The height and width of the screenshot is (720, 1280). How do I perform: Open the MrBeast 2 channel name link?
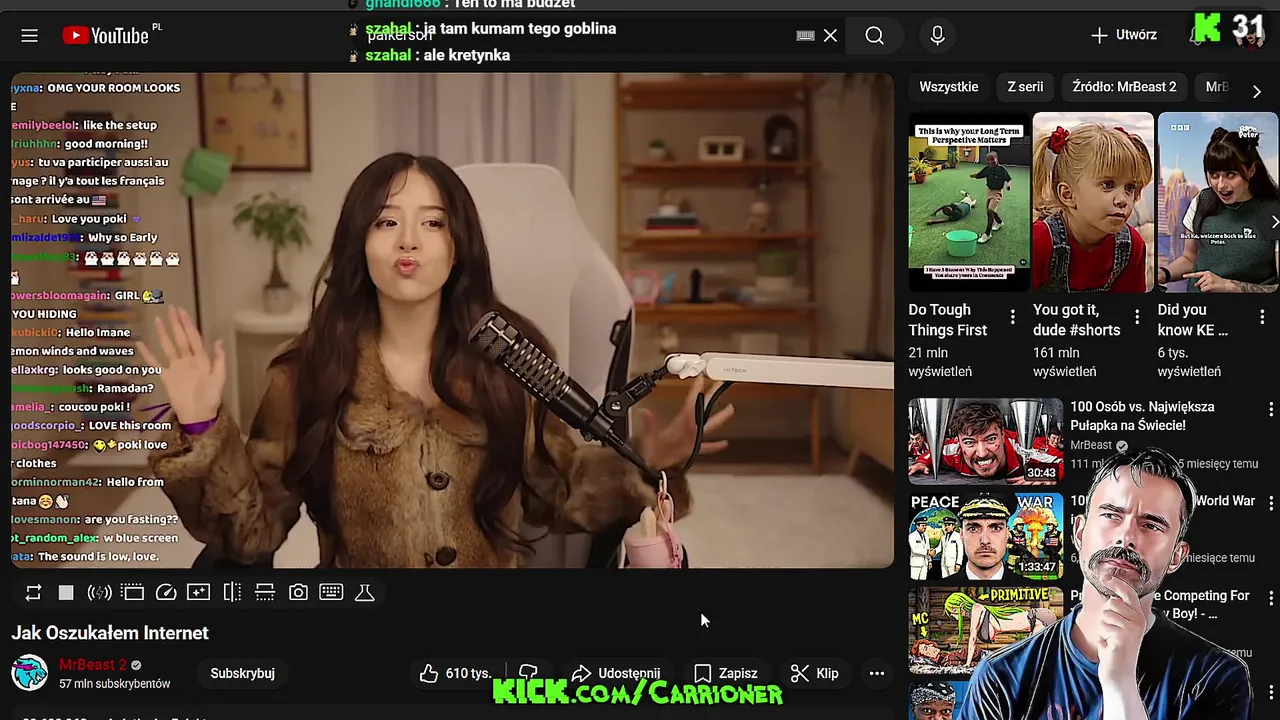coord(93,665)
